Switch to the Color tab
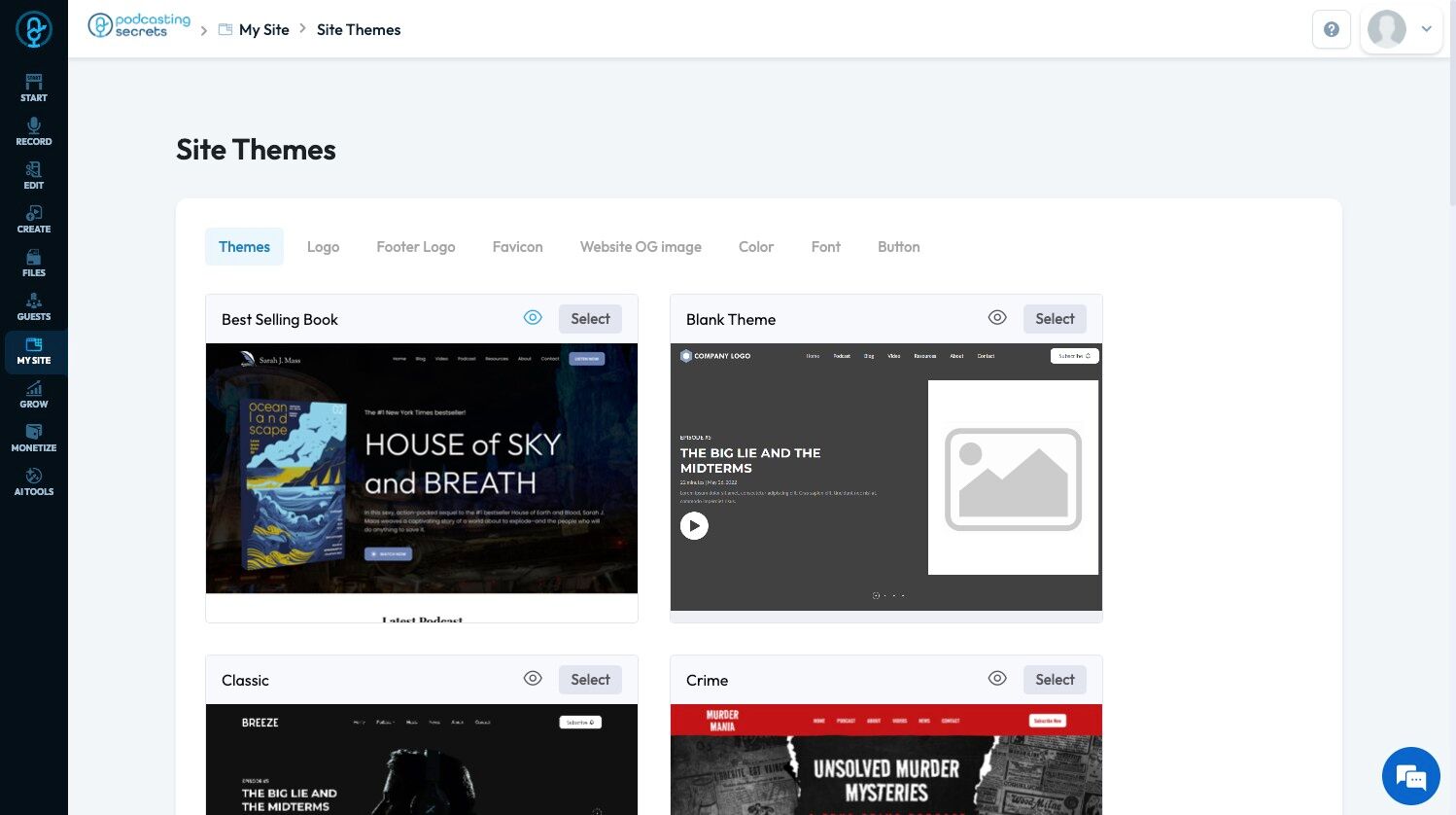 [x=756, y=247]
